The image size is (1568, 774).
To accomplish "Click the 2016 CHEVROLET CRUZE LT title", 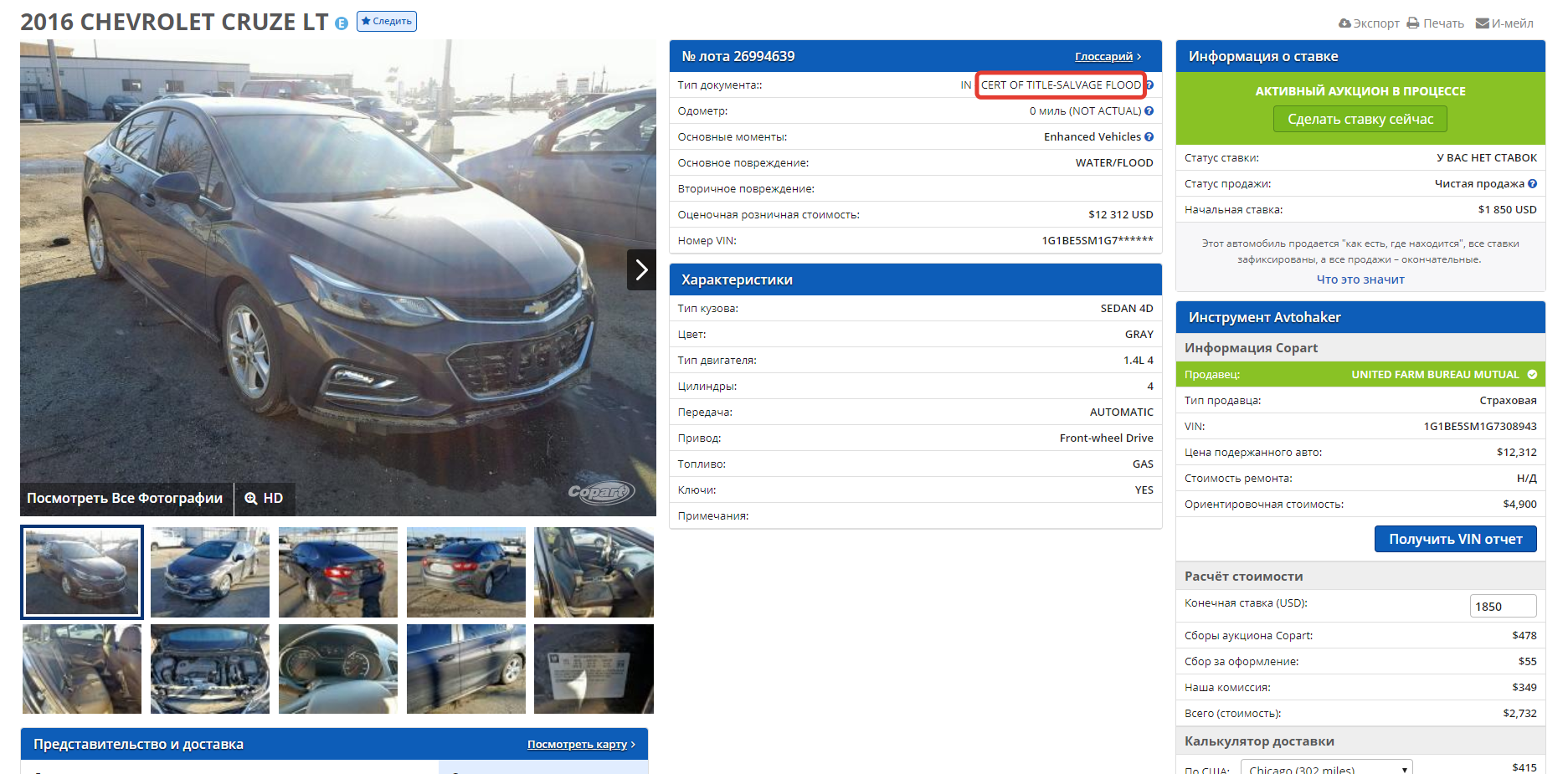I will (x=174, y=22).
